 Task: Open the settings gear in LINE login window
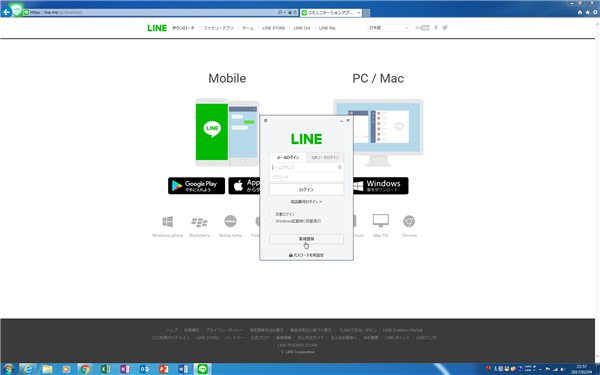[266, 121]
